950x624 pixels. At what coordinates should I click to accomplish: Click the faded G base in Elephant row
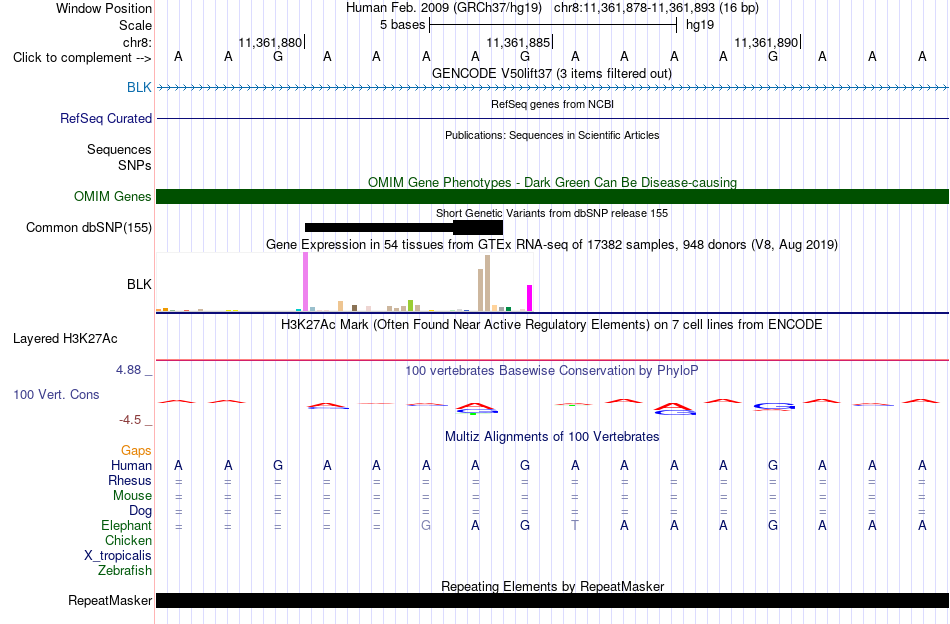pyautogui.click(x=426, y=525)
